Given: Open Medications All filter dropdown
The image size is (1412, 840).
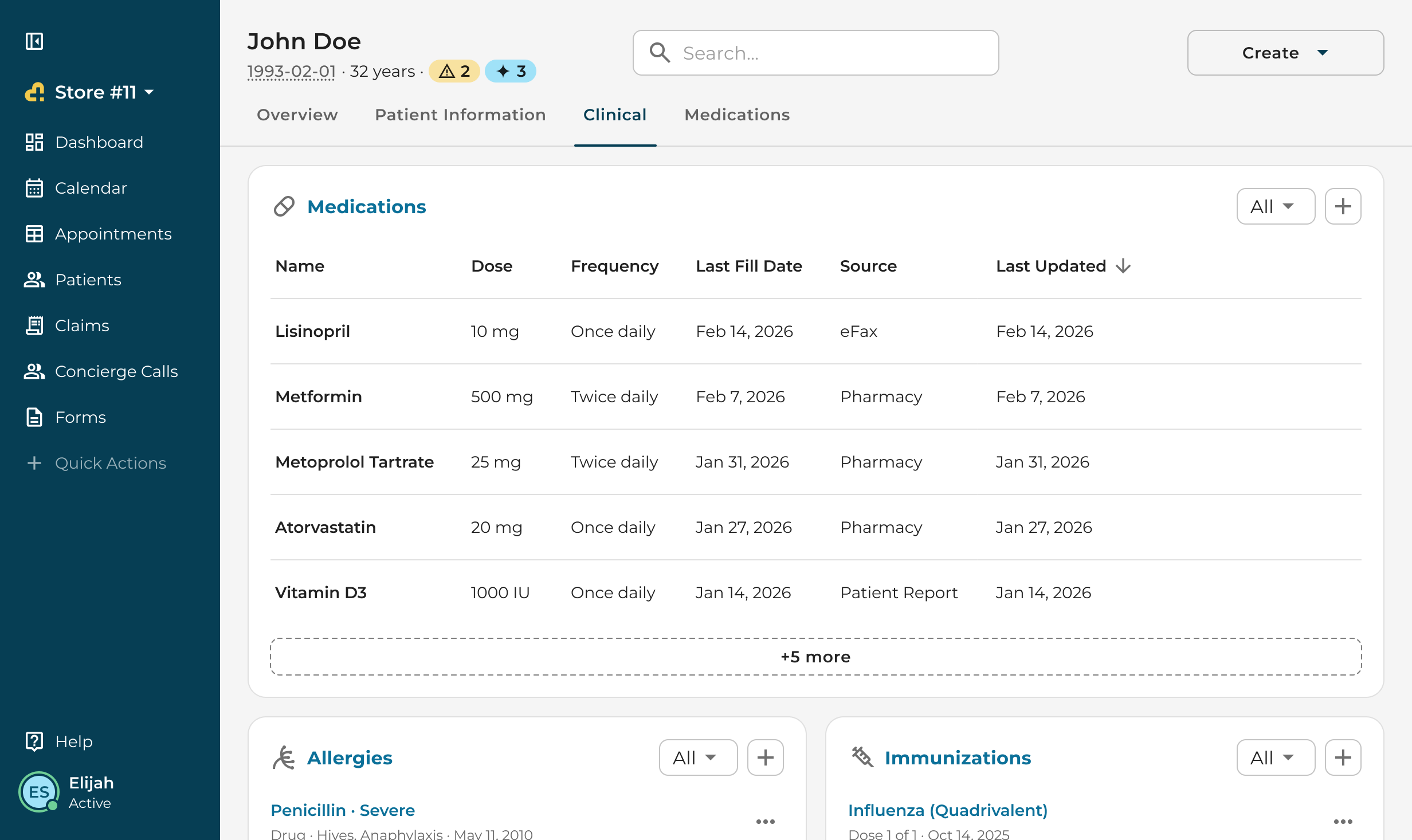Looking at the screenshot, I should click(x=1276, y=206).
